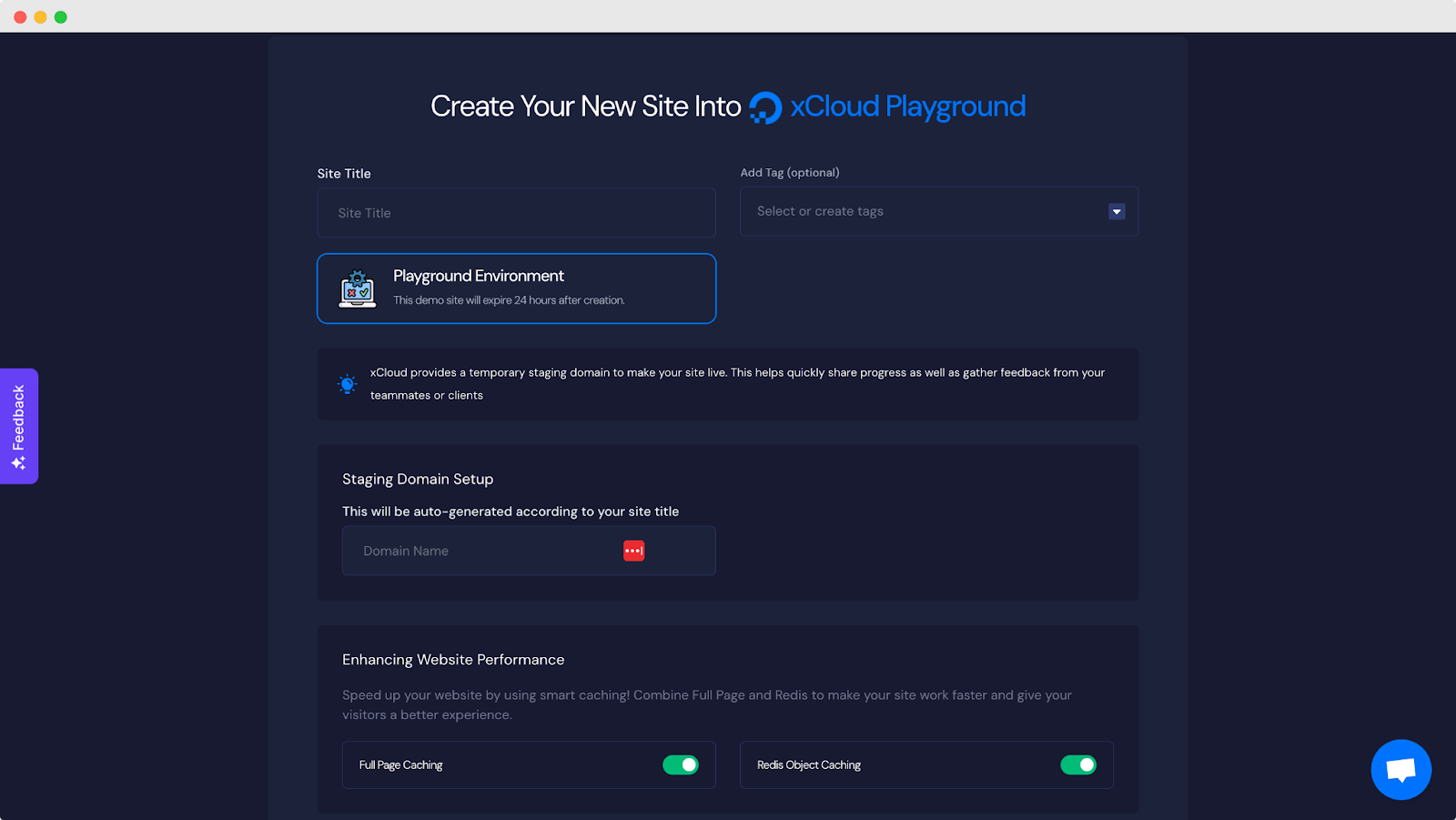This screenshot has height=820, width=1456.
Task: Turn off the Redis Object Caching switch
Action: pos(1079,764)
